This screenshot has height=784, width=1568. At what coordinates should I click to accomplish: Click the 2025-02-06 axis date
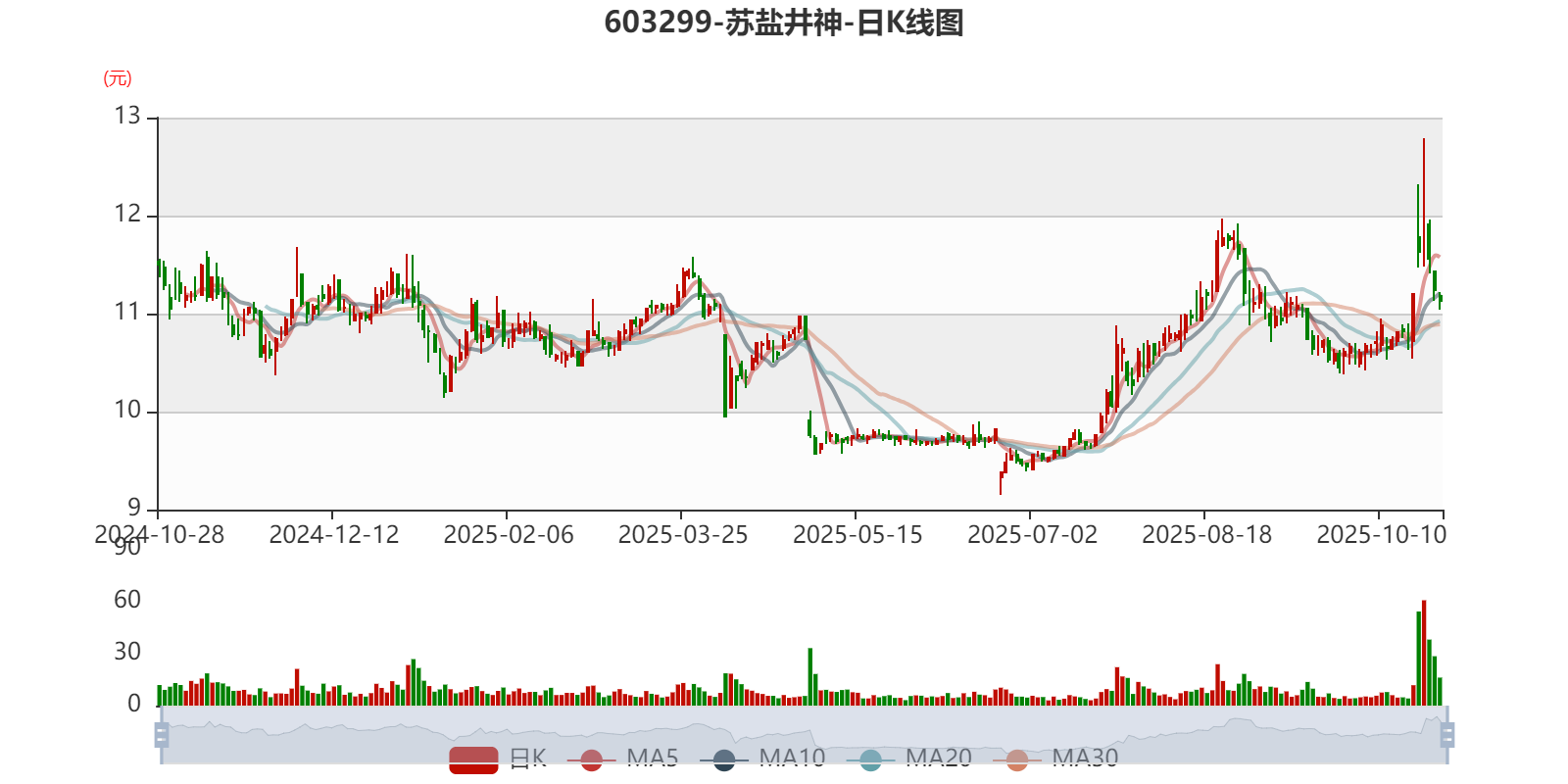(509, 535)
